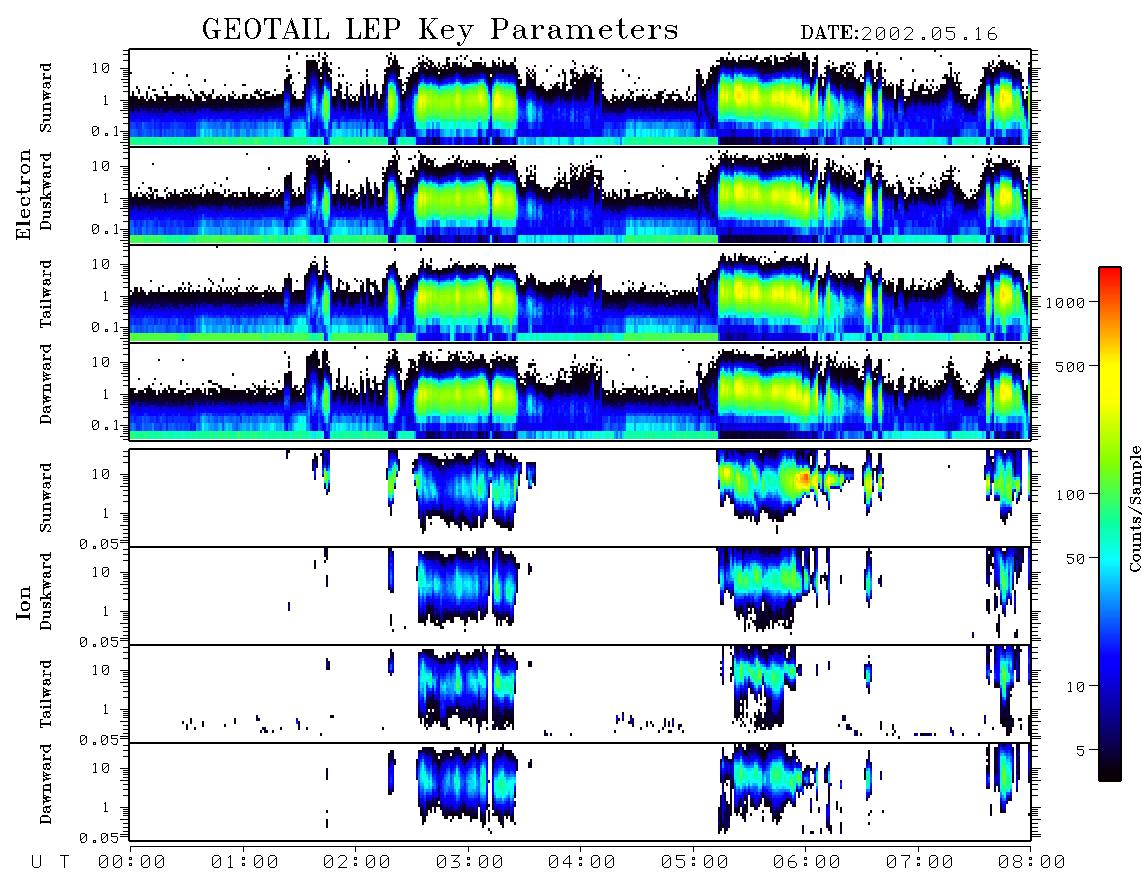Click the DATE:2002.05.16 label
The height and width of the screenshot is (880, 1142).
899,34
